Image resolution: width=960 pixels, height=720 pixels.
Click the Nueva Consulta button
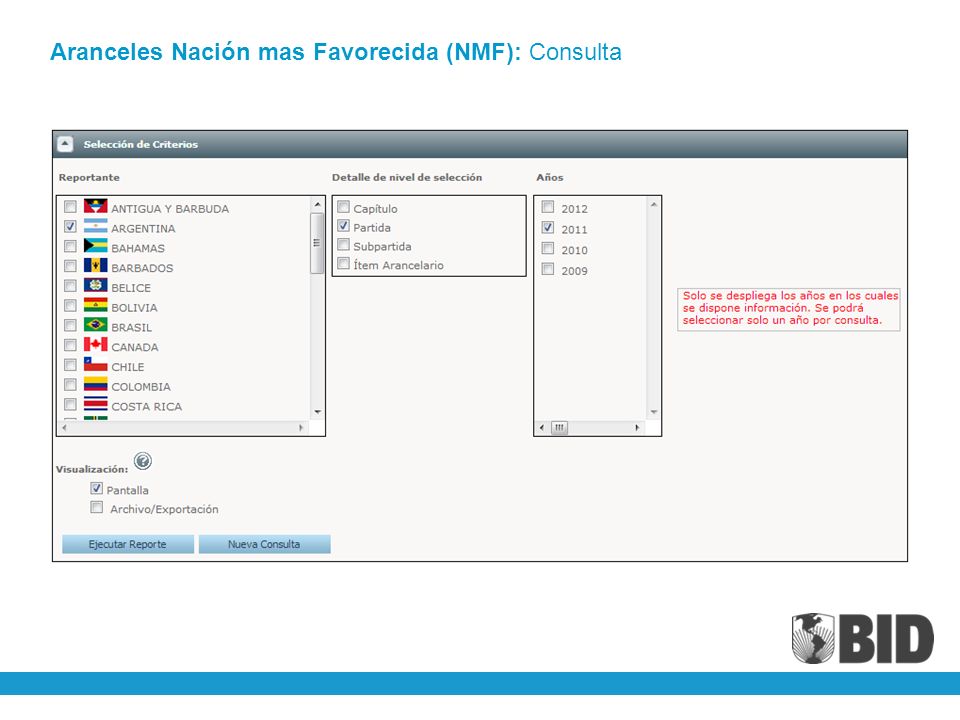tap(264, 544)
